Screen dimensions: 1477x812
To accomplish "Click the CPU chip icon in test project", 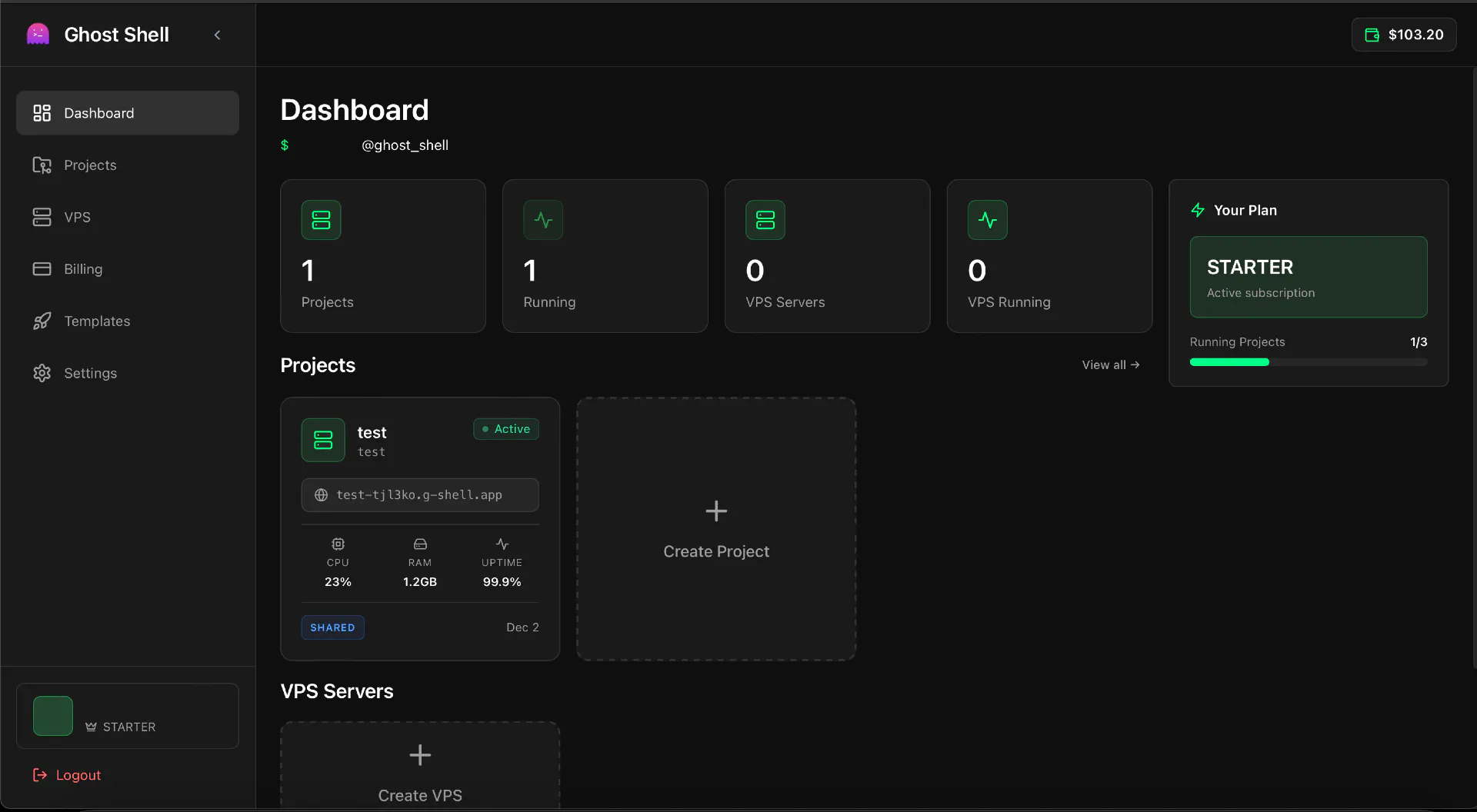I will point(338,544).
